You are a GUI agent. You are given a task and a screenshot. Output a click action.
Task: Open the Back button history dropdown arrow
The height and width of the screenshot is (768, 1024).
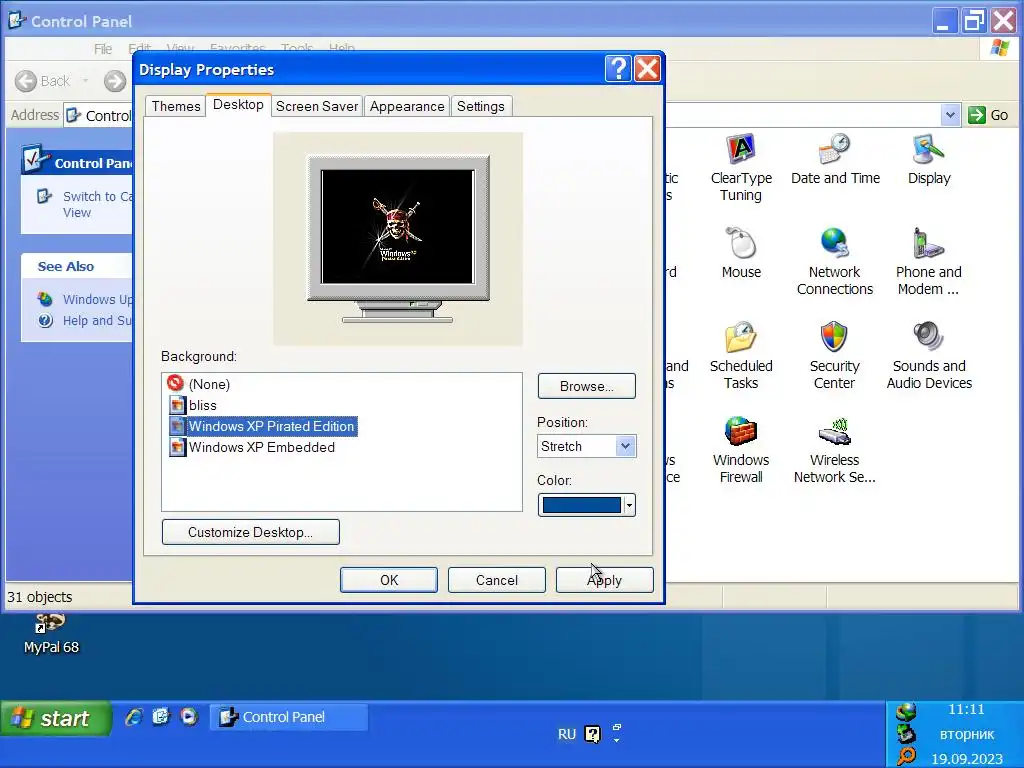[x=86, y=81]
